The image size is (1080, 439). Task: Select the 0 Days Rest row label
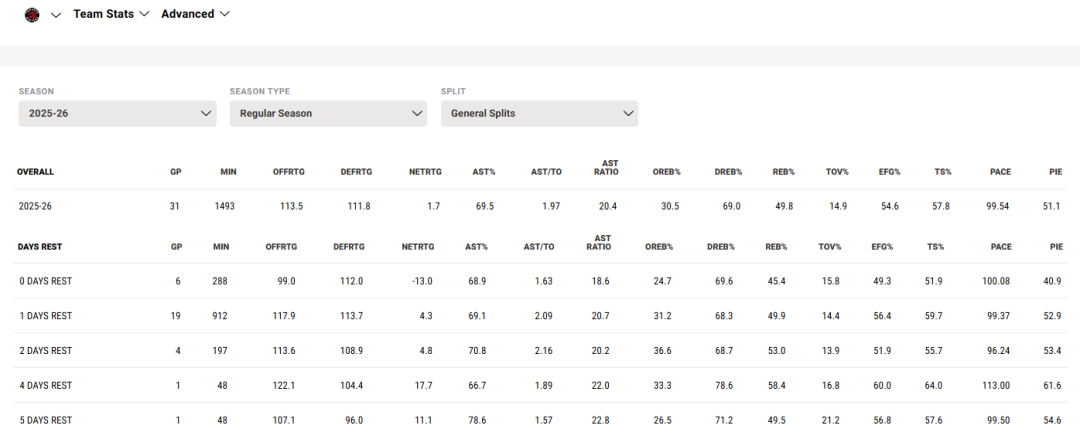45,281
